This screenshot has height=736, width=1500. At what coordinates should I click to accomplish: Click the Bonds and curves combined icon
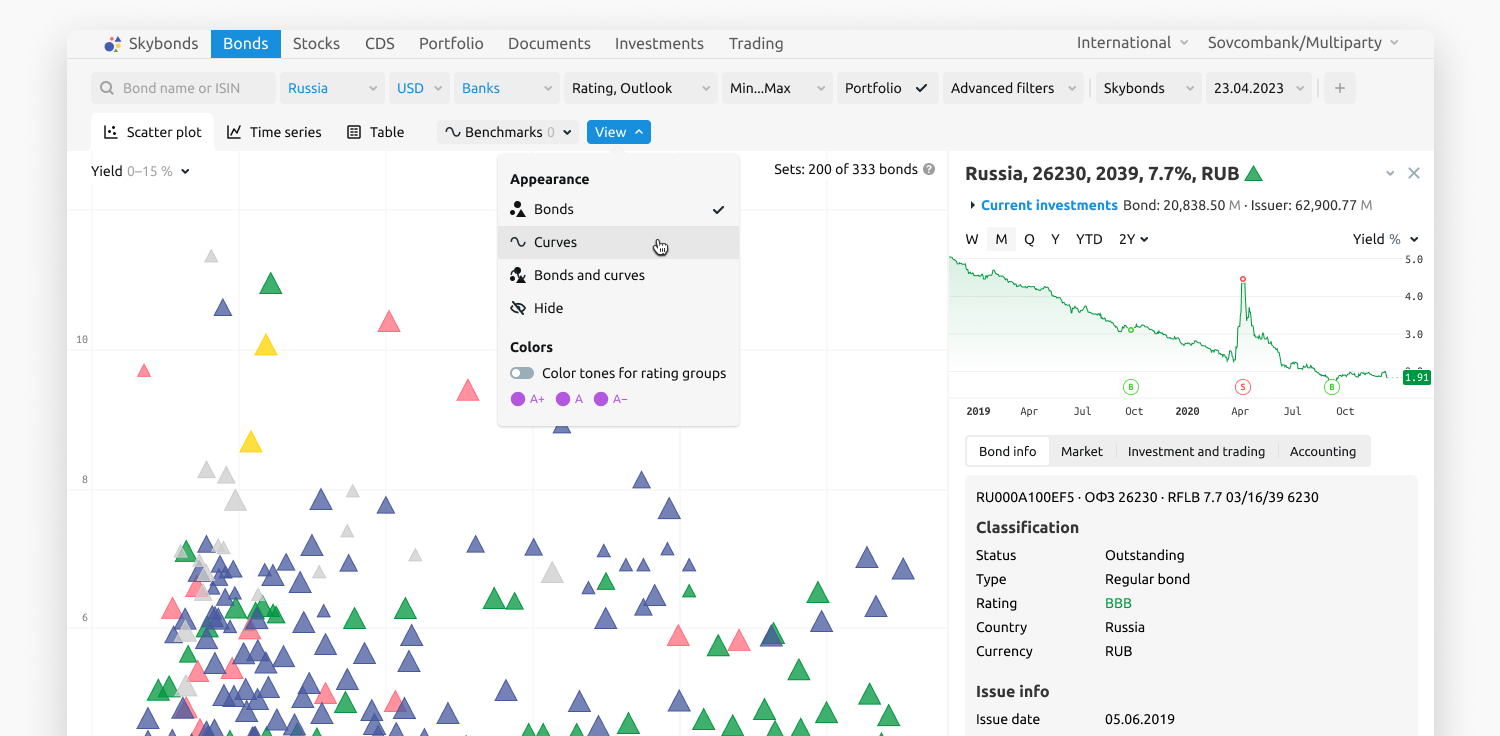tap(518, 275)
